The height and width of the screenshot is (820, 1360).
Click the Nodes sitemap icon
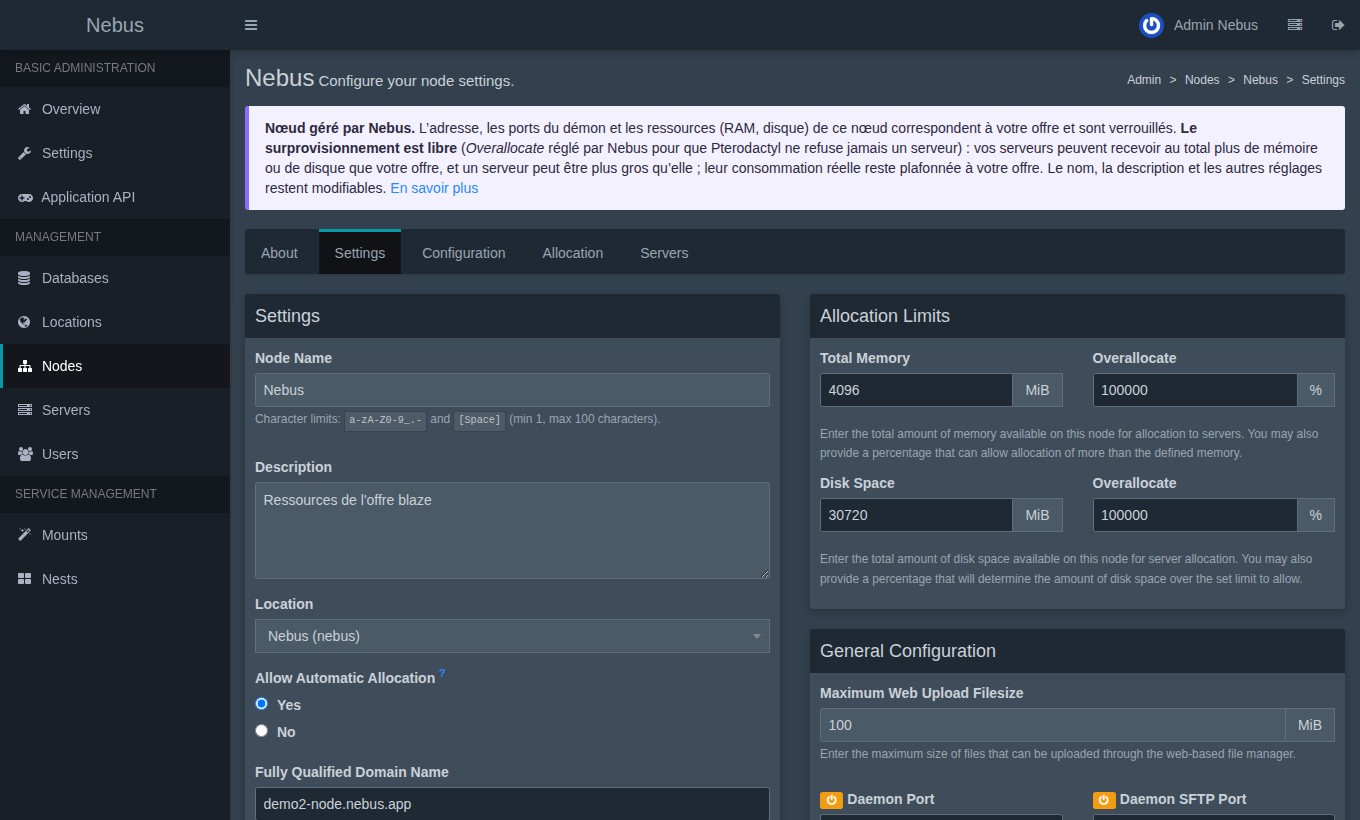[25, 366]
